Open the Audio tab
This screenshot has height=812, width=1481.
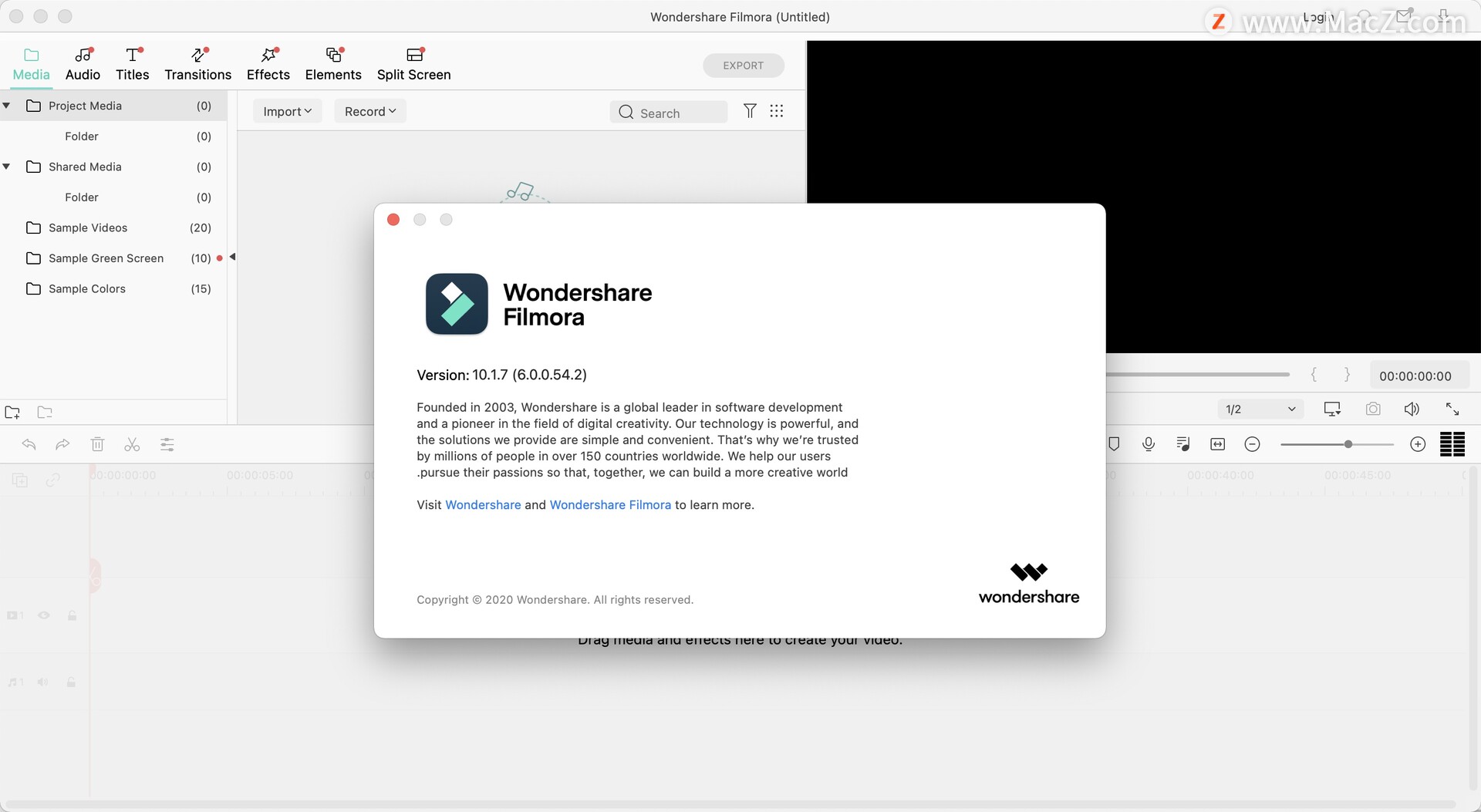[83, 64]
